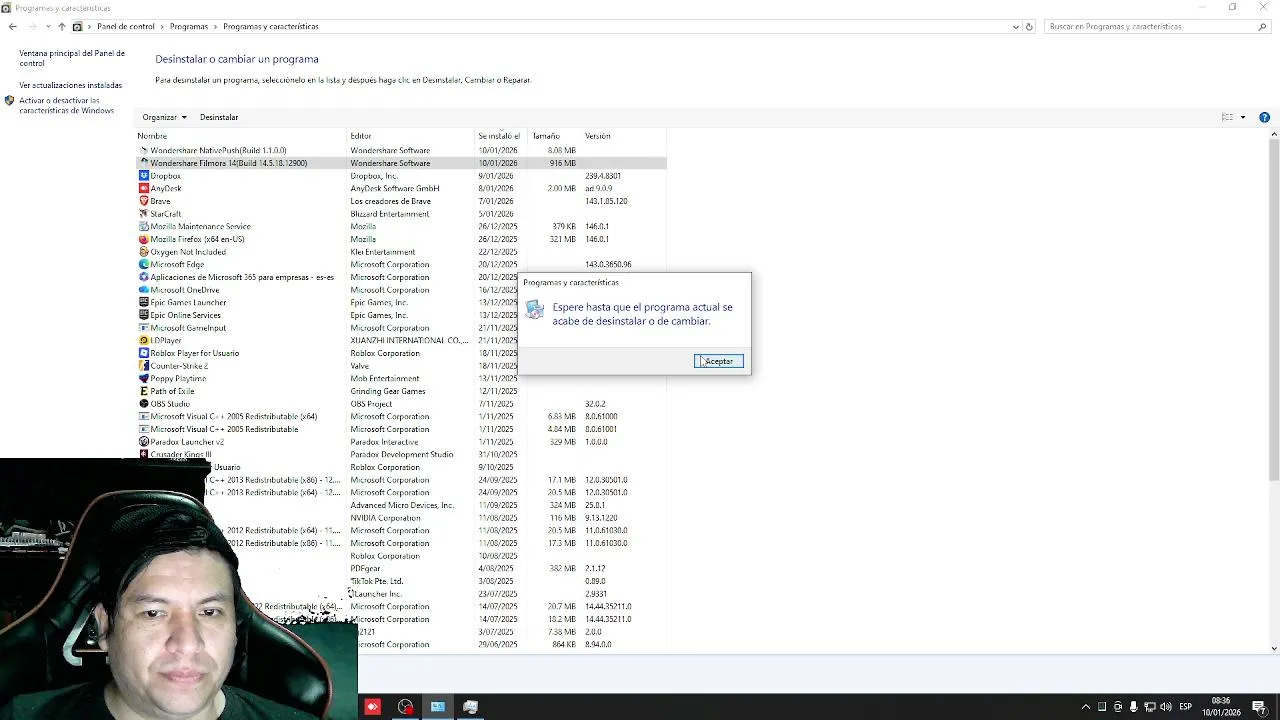Screen dimensions: 1280x720
Task: Select the Counter-Strike 2 icon
Action: (x=144, y=366)
